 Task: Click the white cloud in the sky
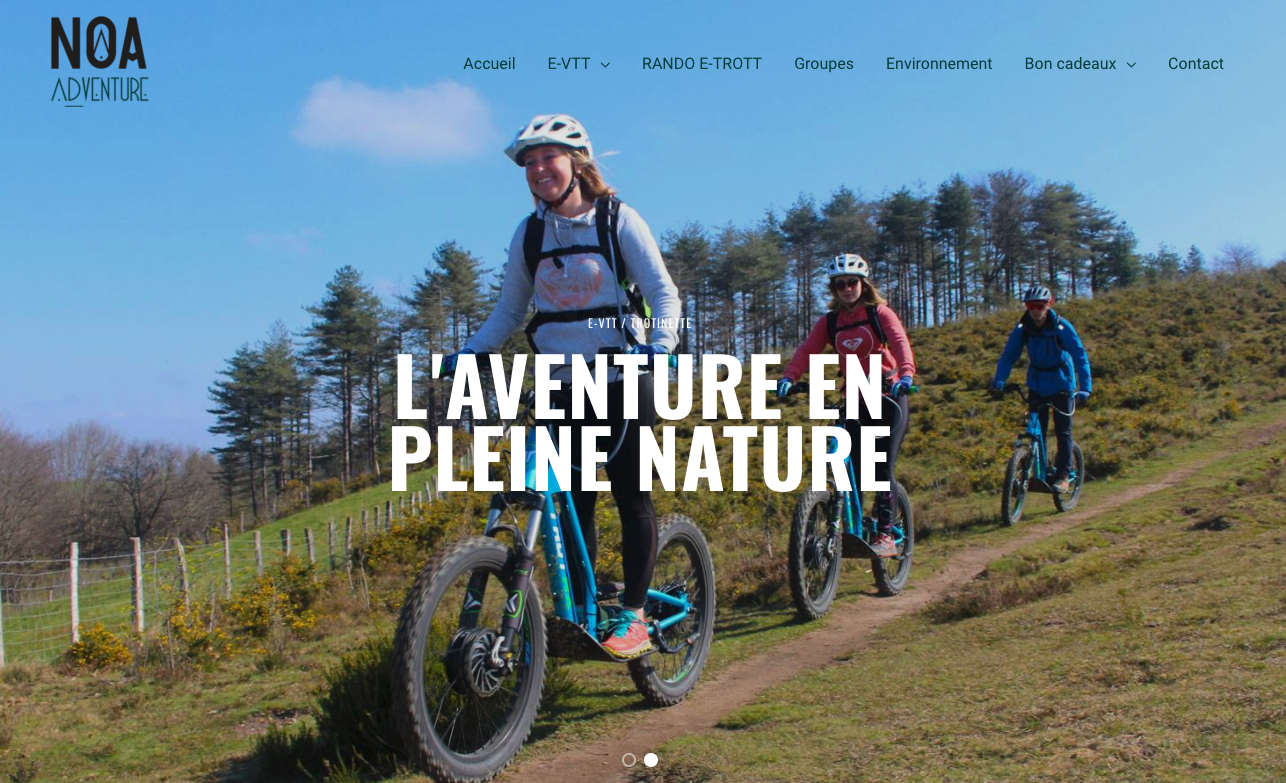394,118
